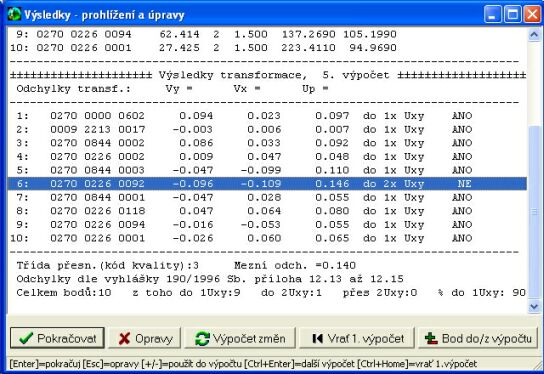Click the plus/minus icon on Bod do/z
Viewport: 544px width, 374px height.
click(x=431, y=339)
